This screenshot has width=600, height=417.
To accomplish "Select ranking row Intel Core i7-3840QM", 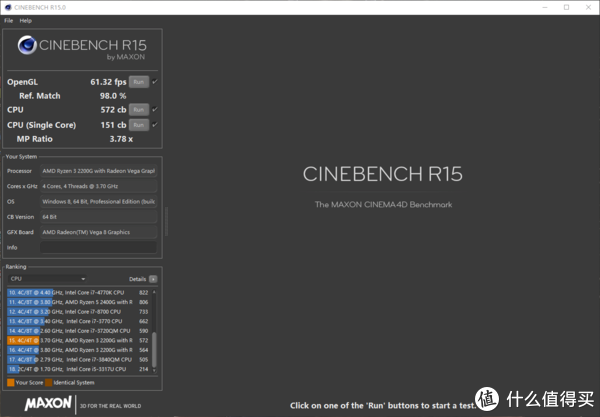I will tap(79, 360).
